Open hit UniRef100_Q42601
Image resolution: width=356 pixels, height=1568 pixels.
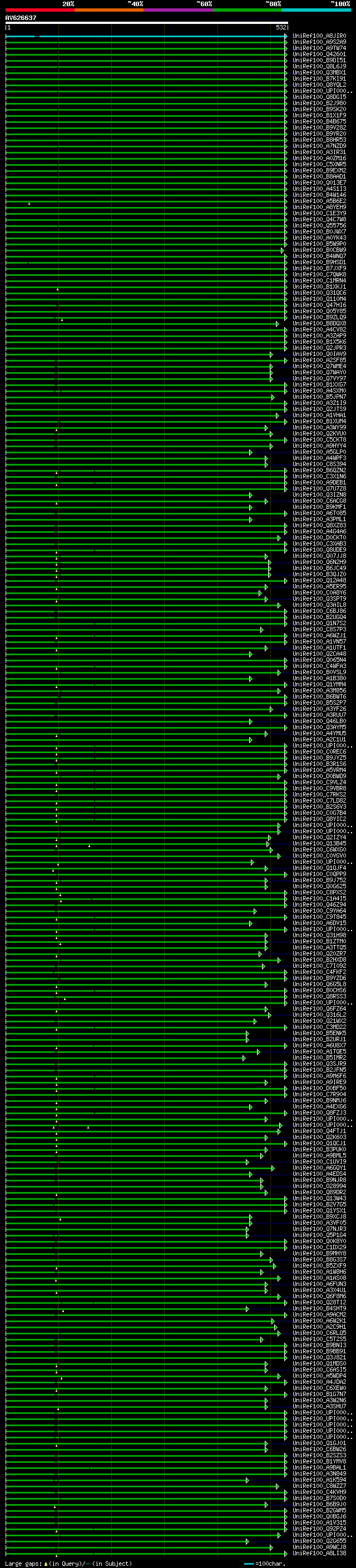coord(319,54)
